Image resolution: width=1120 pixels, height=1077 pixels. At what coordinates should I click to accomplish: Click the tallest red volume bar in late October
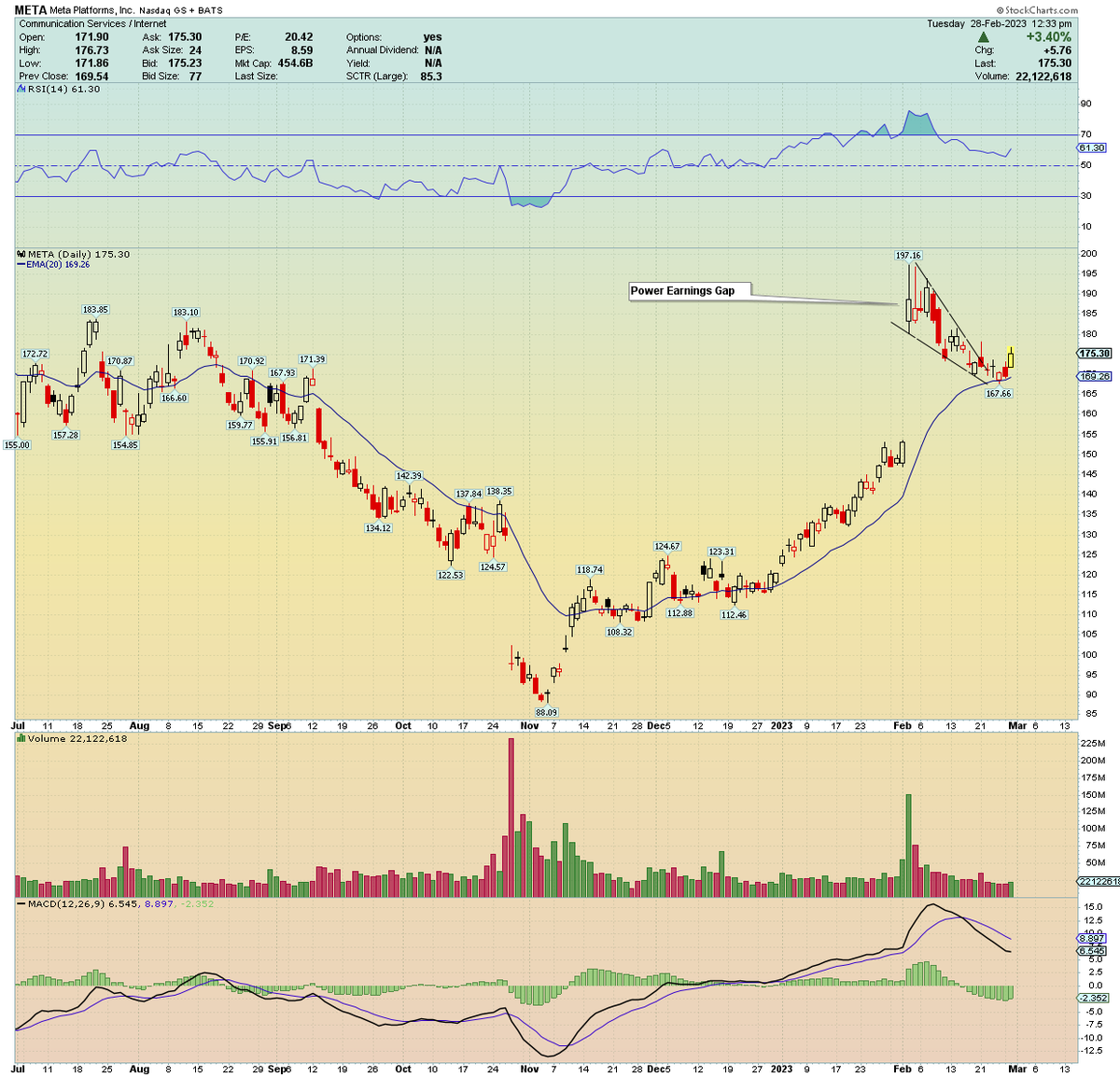click(x=511, y=818)
